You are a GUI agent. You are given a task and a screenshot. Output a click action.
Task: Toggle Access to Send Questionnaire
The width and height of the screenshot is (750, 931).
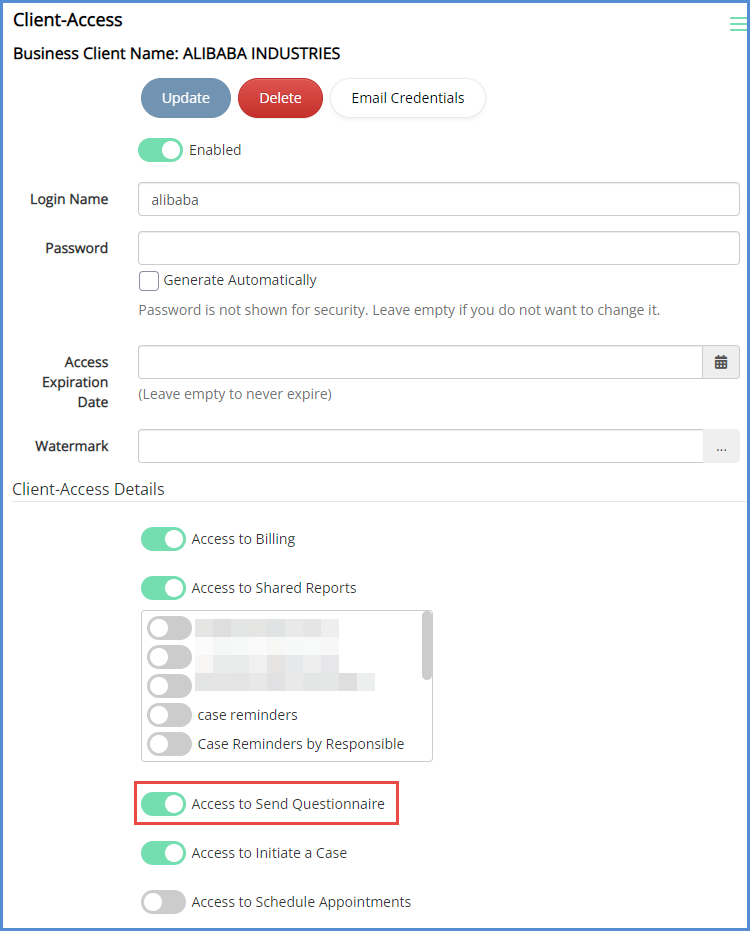tap(164, 803)
